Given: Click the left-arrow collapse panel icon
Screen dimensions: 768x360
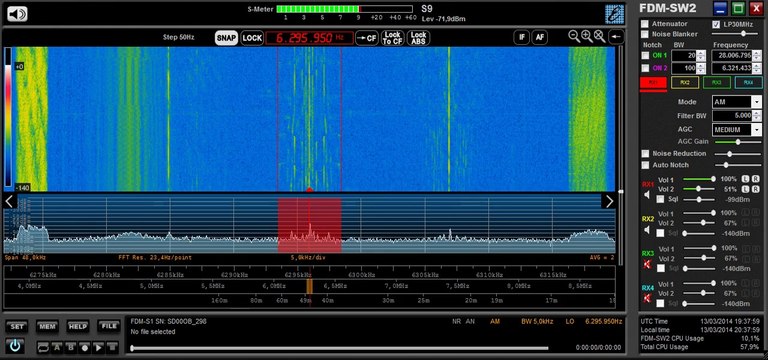Looking at the screenshot, I should pyautogui.click(x=616, y=36).
